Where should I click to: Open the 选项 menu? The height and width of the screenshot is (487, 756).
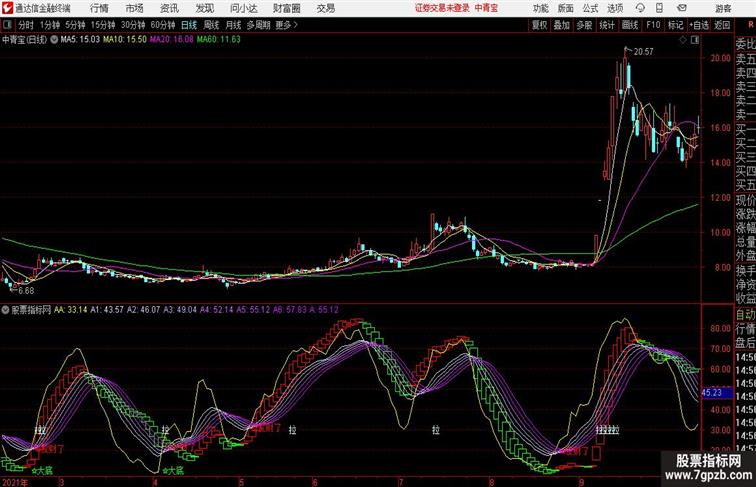point(615,8)
